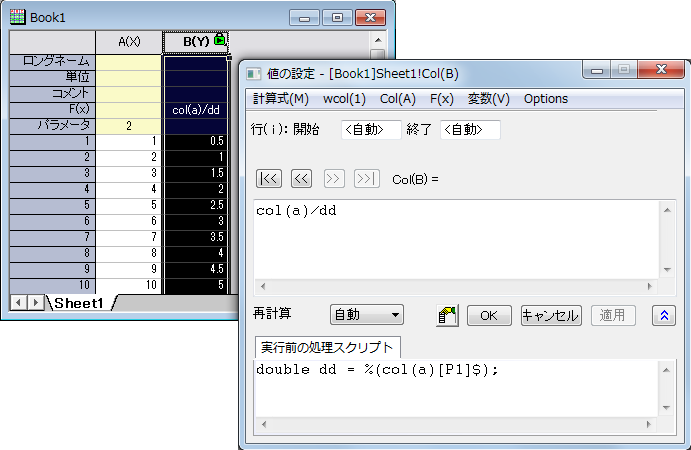Click the col(a)/dd formula text box

coord(457,240)
